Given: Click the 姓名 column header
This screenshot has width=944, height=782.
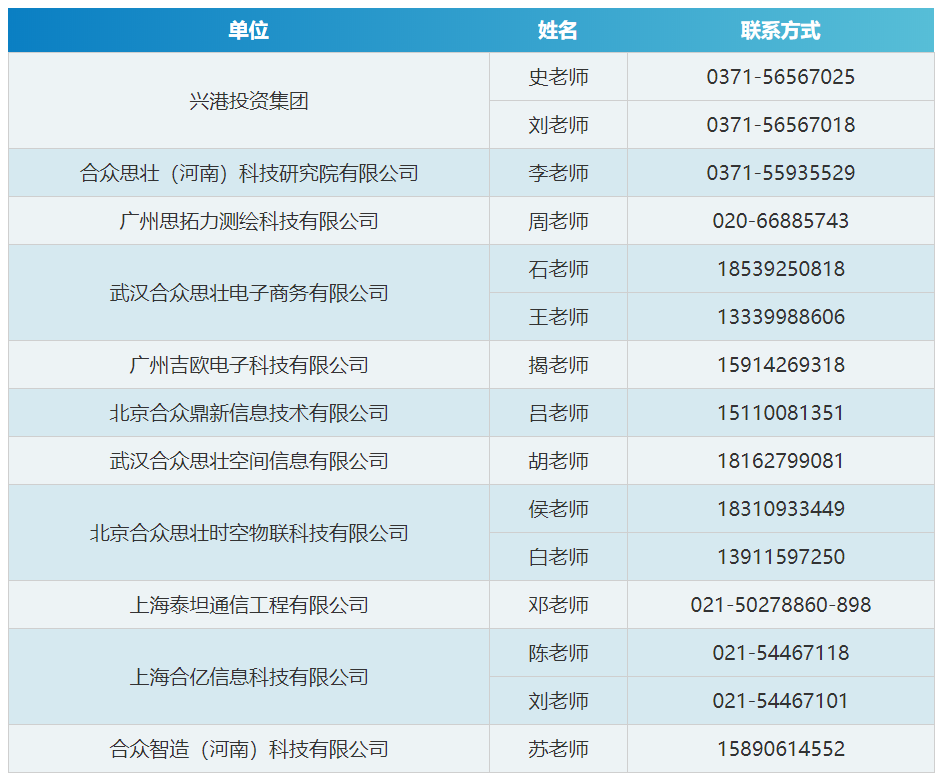Looking at the screenshot, I should 558,30.
